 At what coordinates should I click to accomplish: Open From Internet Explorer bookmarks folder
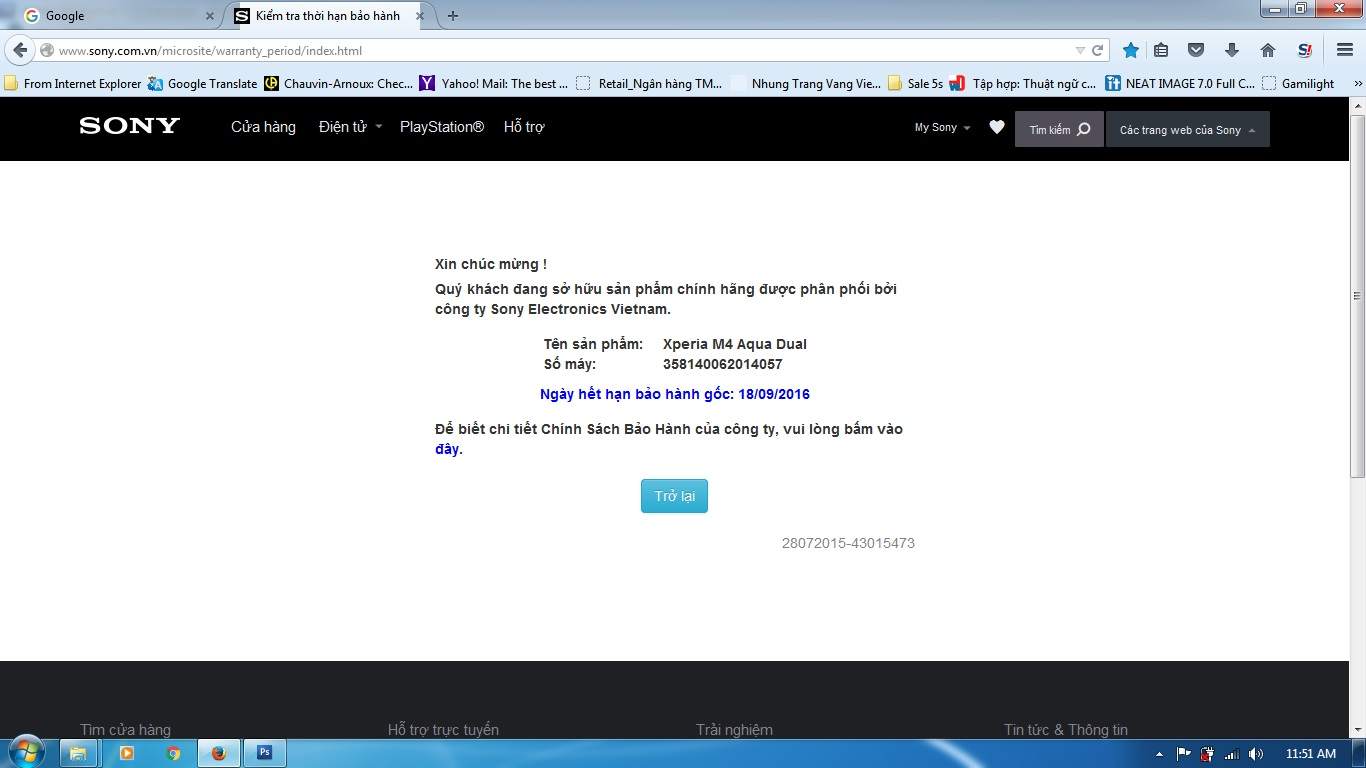point(73,84)
